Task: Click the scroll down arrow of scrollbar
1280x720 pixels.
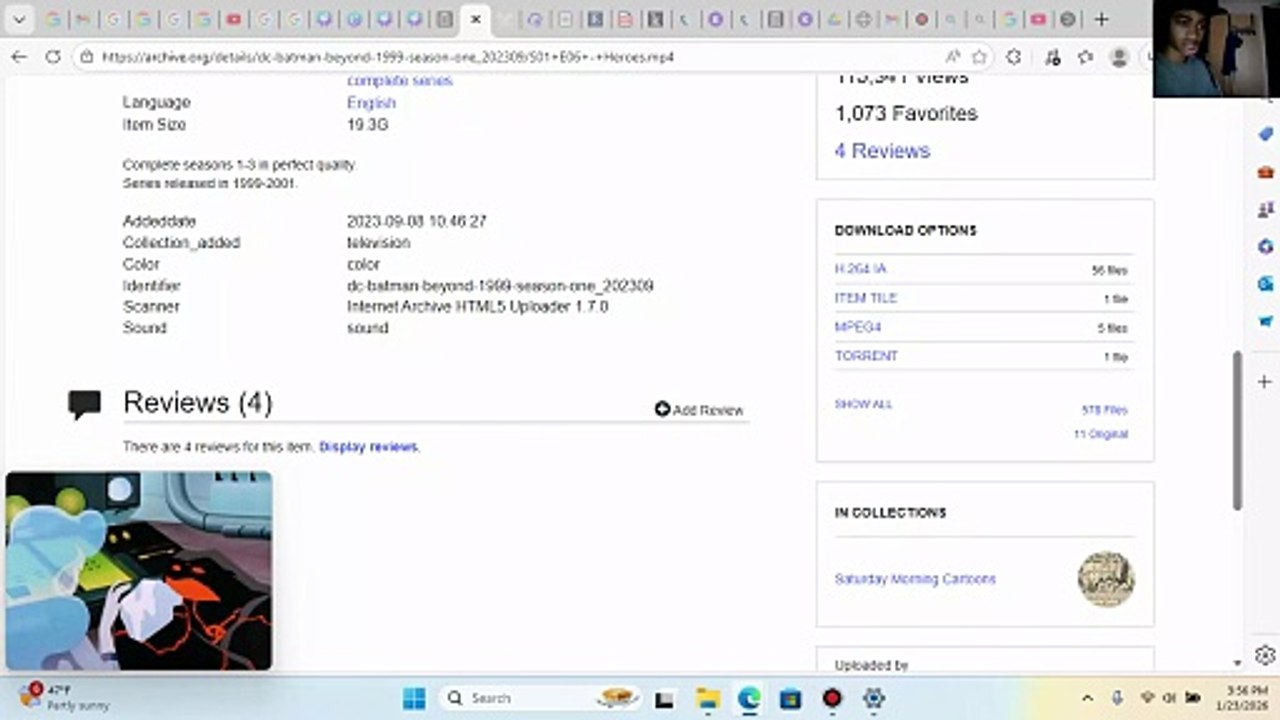Action: 1238,662
